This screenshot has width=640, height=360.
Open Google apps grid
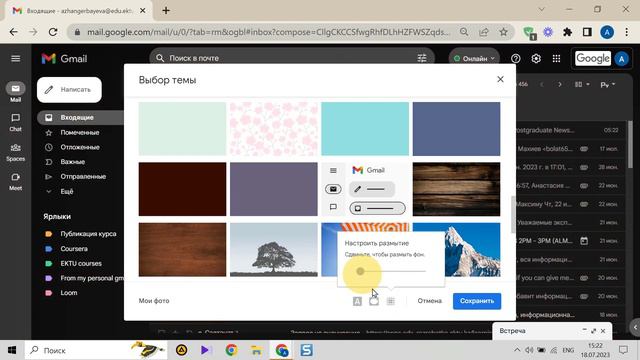[556, 58]
